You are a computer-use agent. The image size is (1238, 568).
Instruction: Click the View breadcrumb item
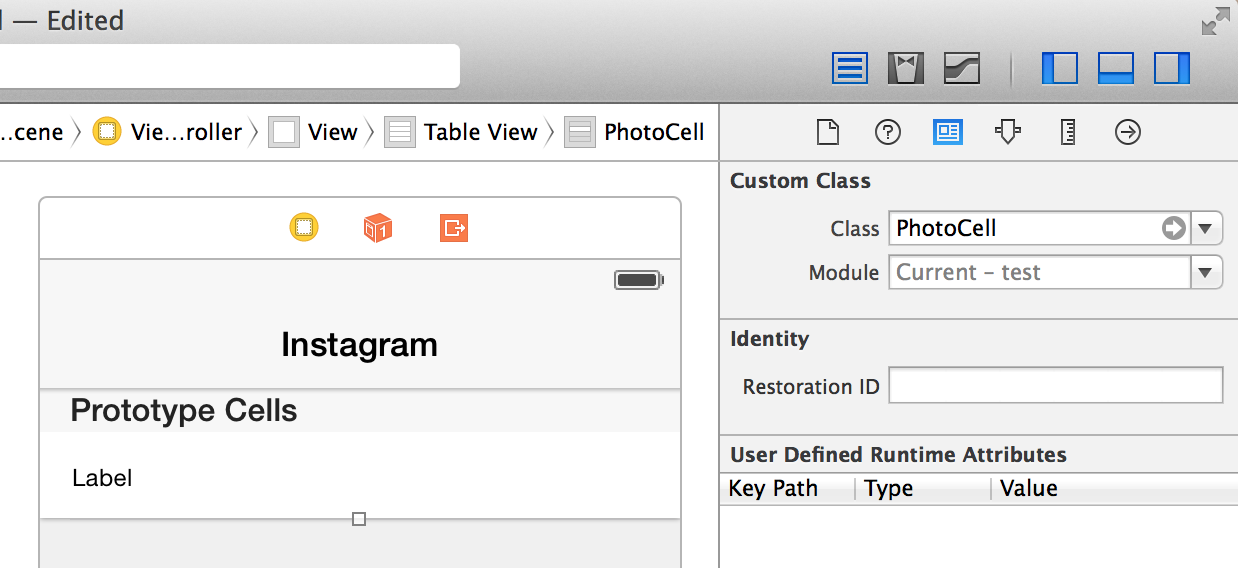pyautogui.click(x=314, y=132)
